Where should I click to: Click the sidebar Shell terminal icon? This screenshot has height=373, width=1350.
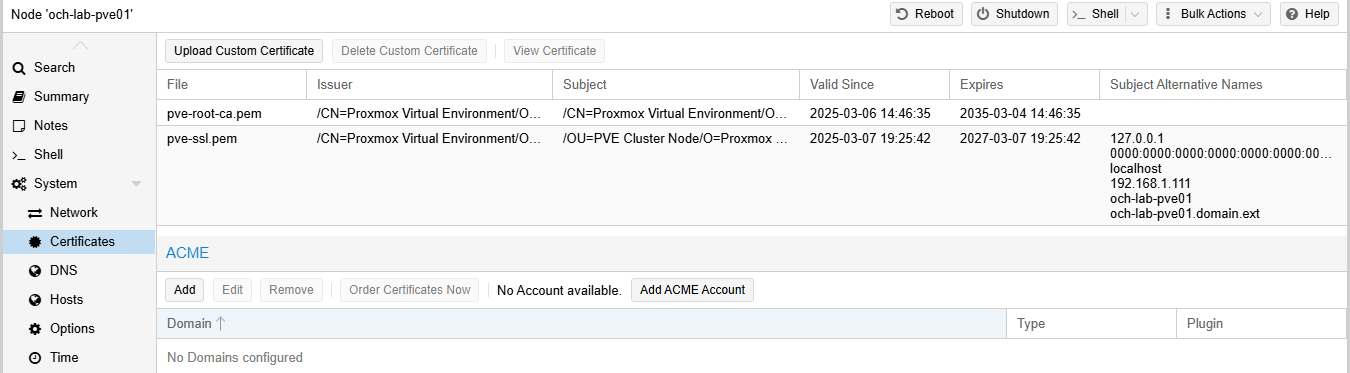[x=18, y=155]
